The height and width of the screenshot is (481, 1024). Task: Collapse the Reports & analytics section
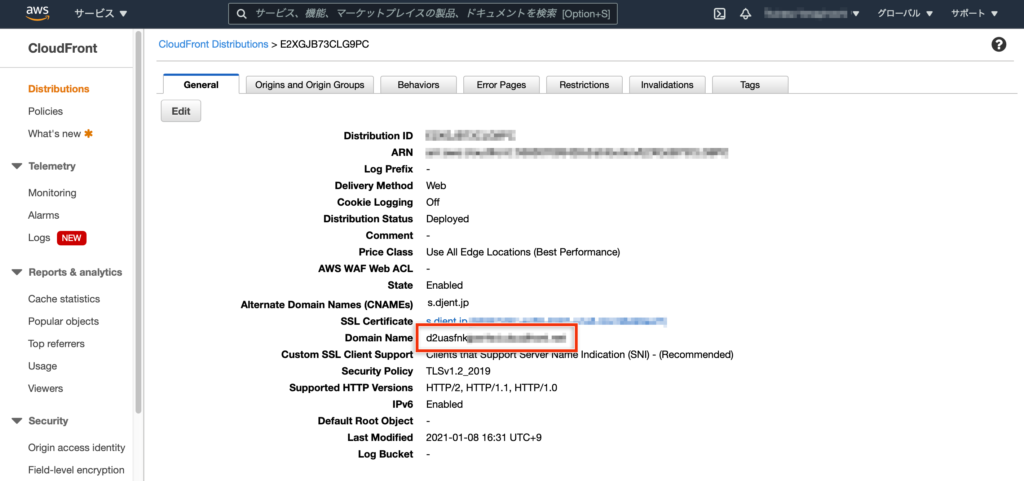tap(18, 272)
